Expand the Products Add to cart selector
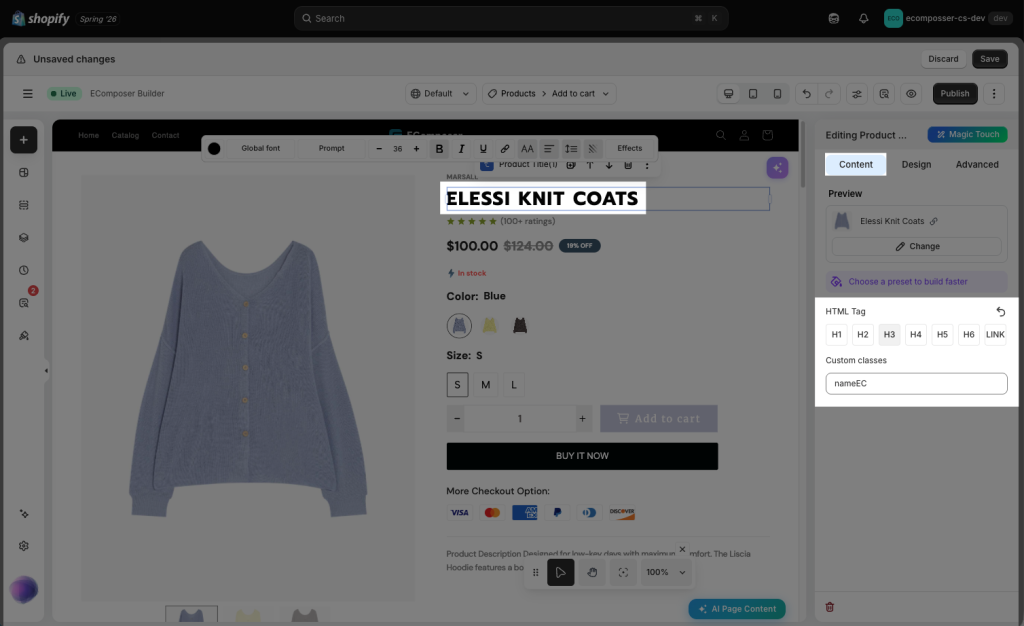1024x626 pixels. 549,94
